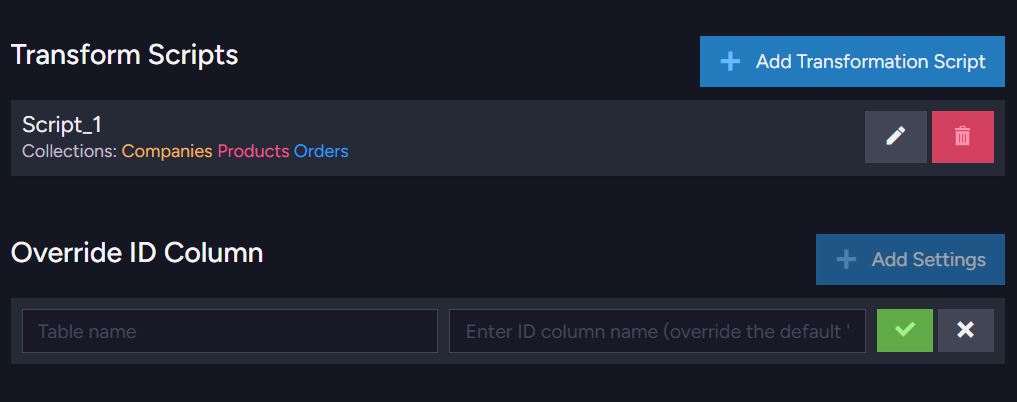Click the Script_1 script name
1017x402 pixels.
(x=62, y=124)
